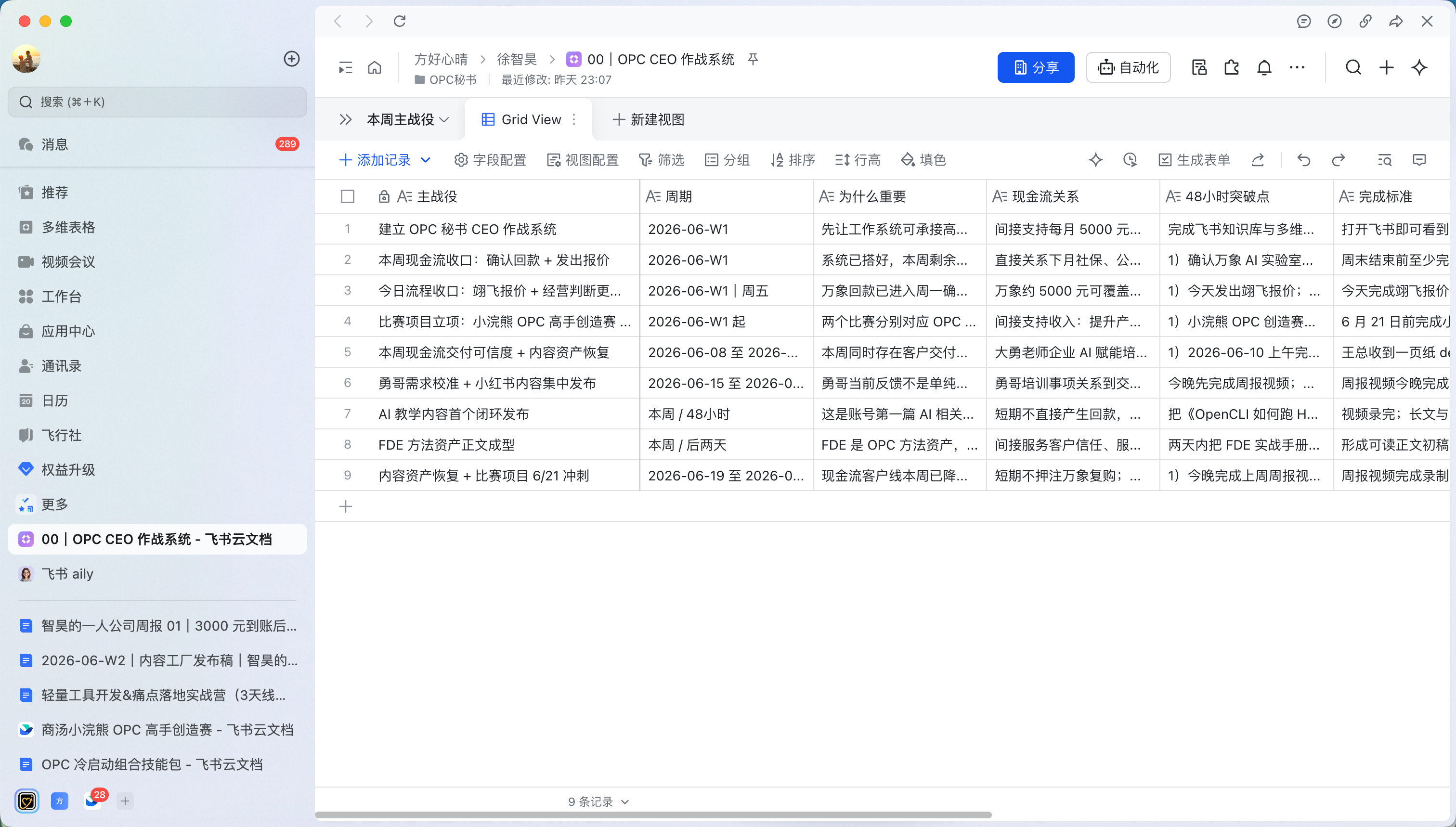Image resolution: width=1456 pixels, height=827 pixels.
Task: Click the new item plus circle in sidebar
Action: (x=291, y=59)
